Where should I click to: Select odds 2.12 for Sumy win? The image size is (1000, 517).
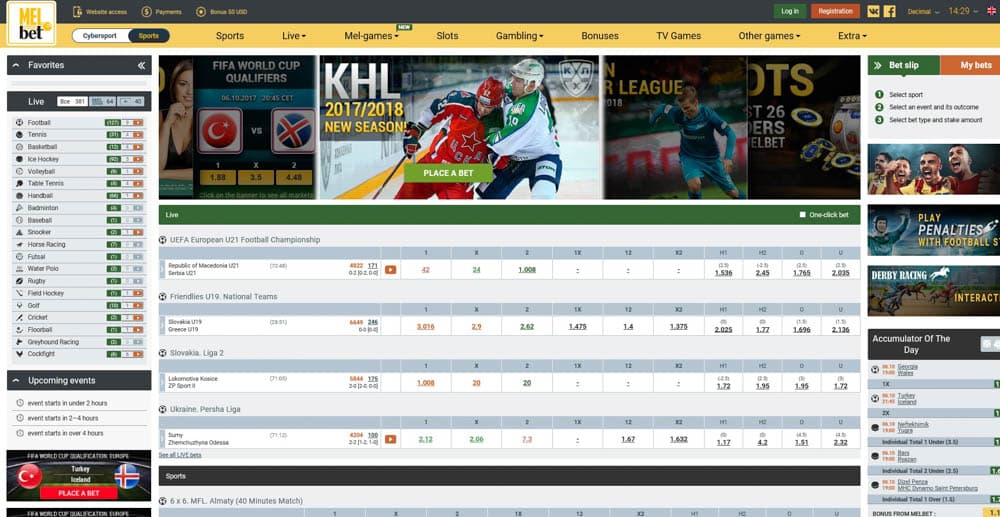[425, 439]
